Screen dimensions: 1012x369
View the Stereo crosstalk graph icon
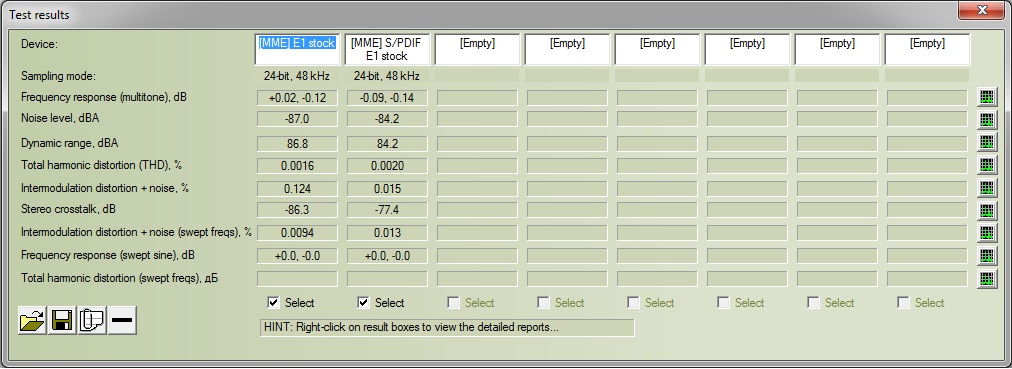tap(987, 210)
